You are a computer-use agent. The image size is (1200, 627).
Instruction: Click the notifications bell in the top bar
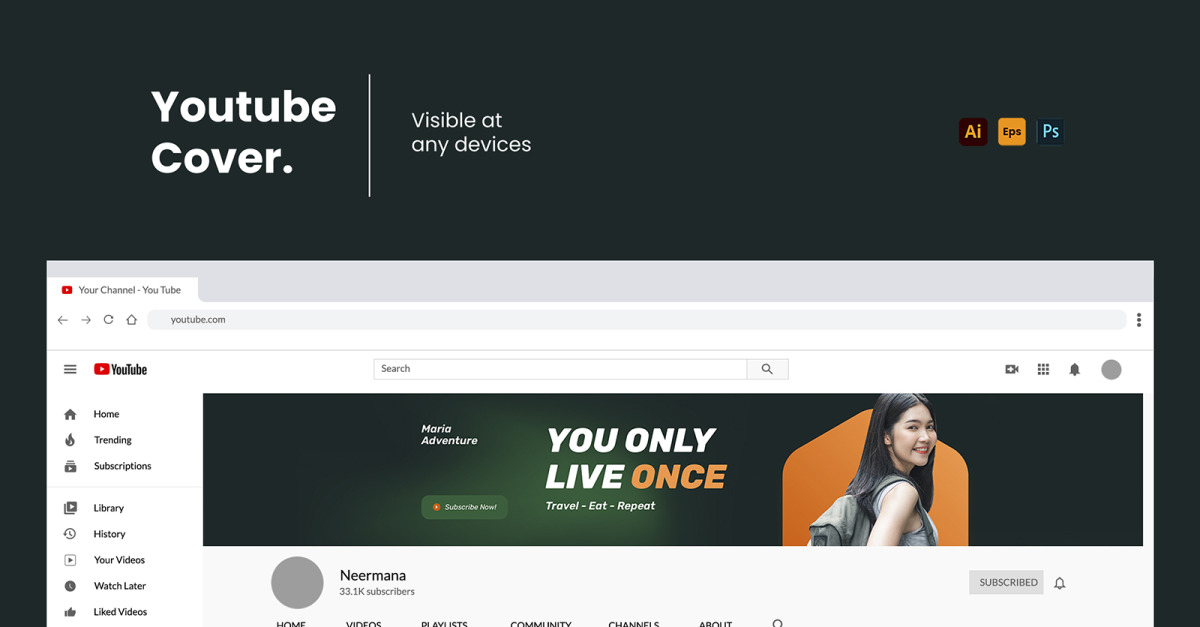[x=1074, y=369]
